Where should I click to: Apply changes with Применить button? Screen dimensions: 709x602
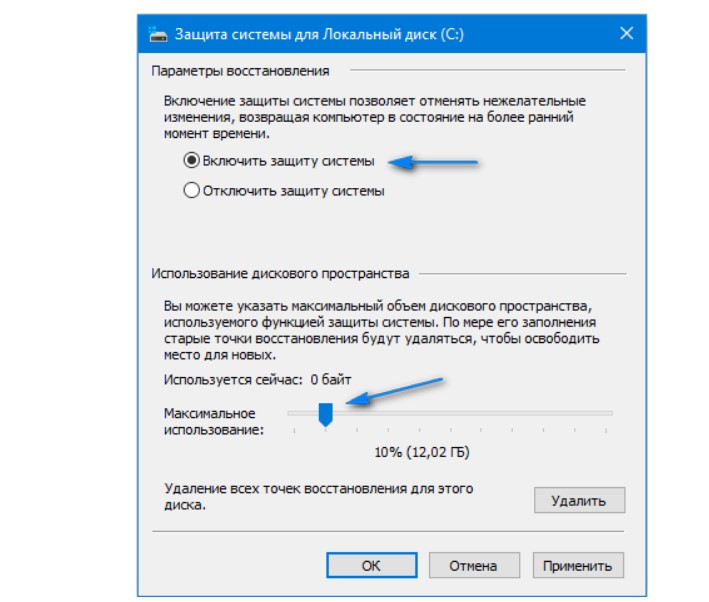tap(578, 565)
